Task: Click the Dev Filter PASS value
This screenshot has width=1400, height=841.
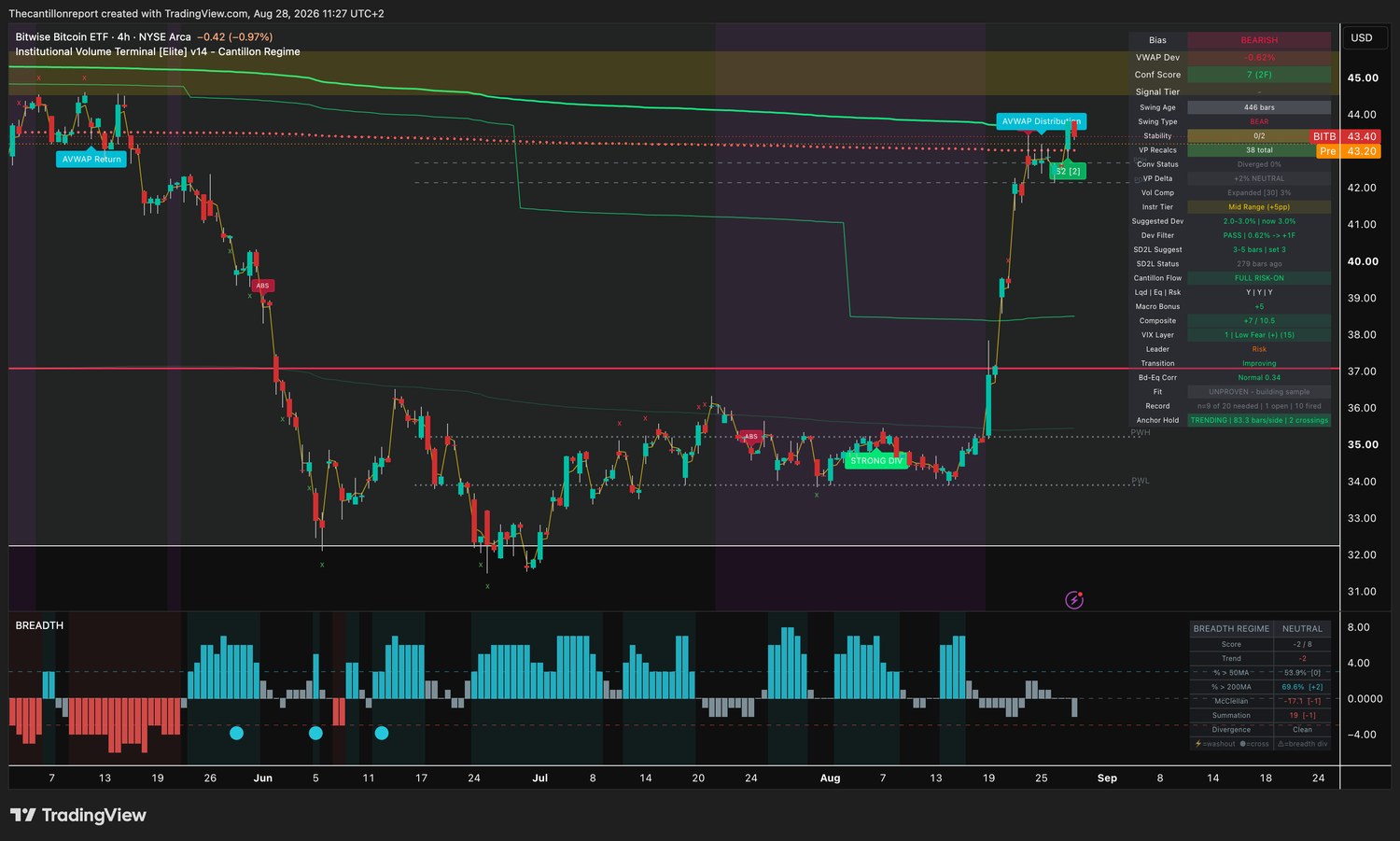Action: coord(1259,235)
